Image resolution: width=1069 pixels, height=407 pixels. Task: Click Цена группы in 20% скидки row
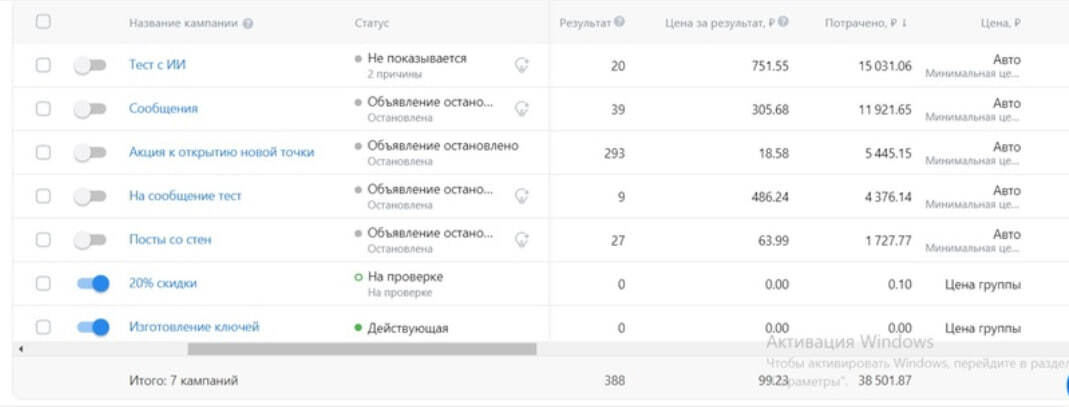click(982, 285)
